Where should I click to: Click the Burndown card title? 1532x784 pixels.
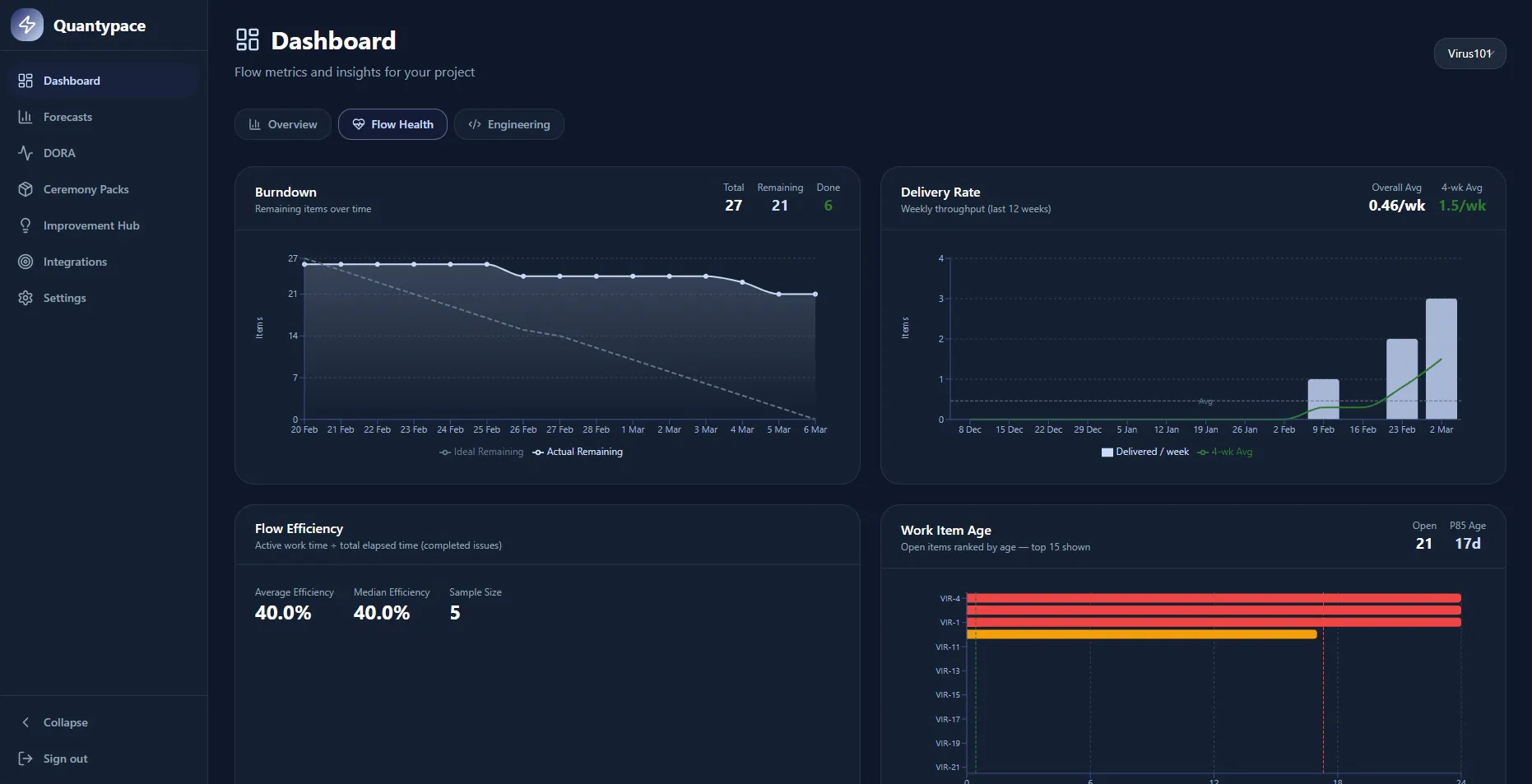(286, 192)
